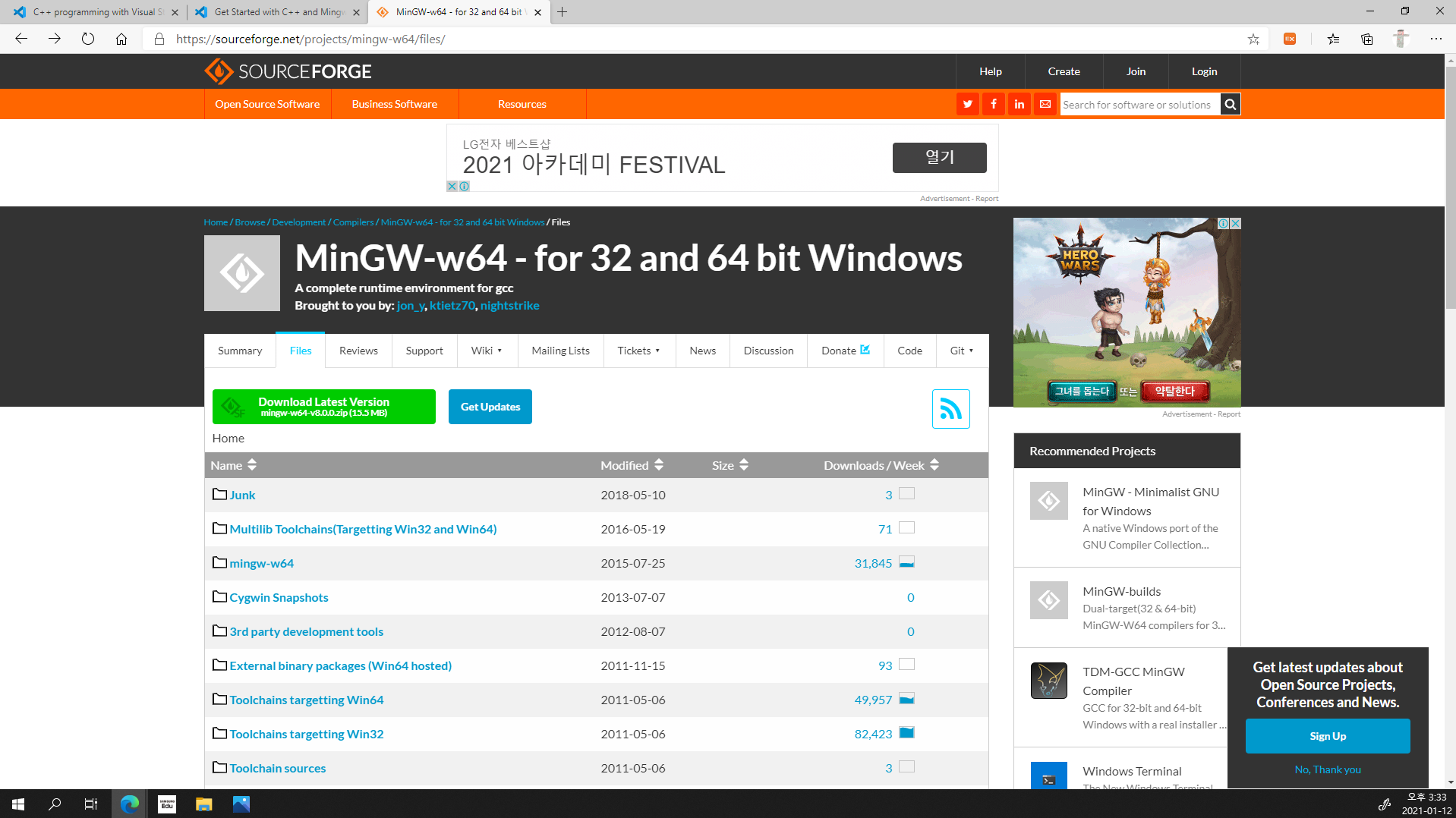Sort the file list by Name
This screenshot has width=1456, height=818.
pyautogui.click(x=234, y=465)
